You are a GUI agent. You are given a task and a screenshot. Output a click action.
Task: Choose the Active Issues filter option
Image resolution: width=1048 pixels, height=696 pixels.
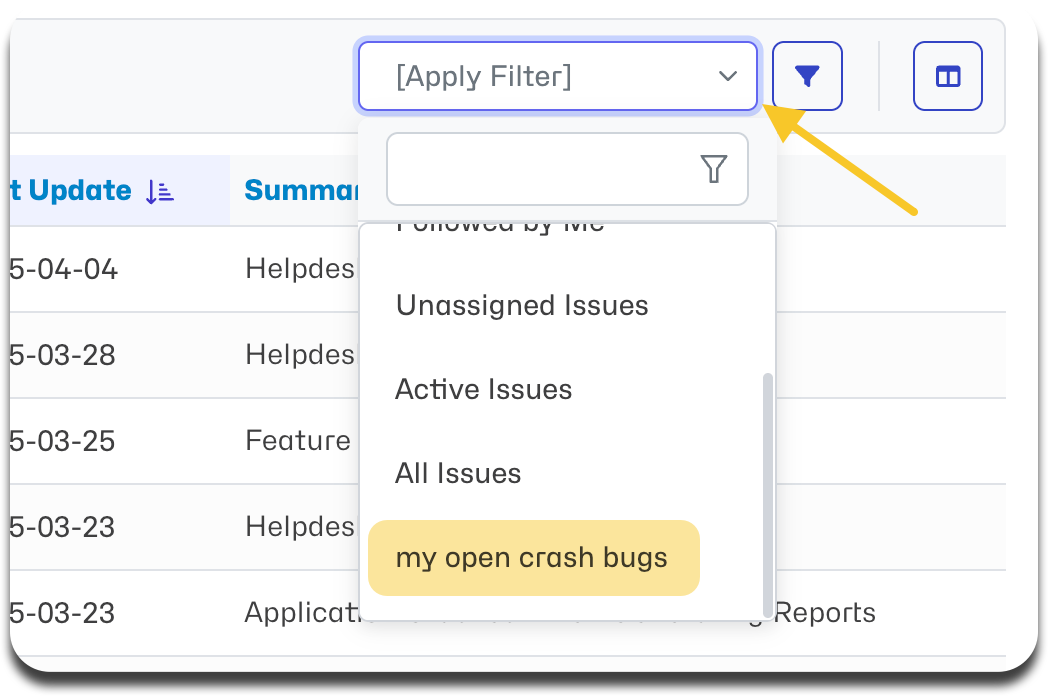pos(483,389)
